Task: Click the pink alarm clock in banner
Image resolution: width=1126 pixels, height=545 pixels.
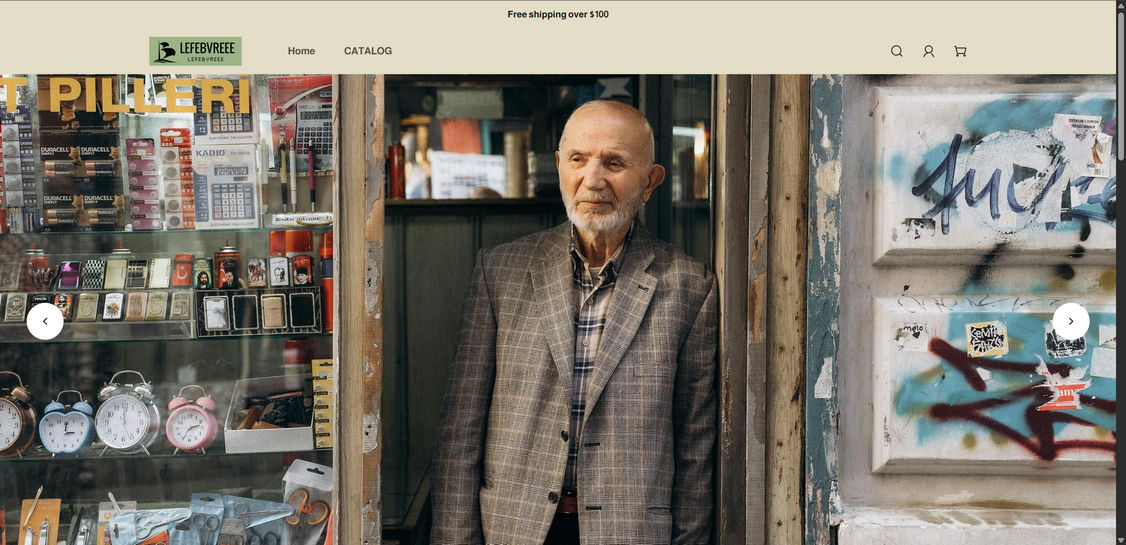Action: pyautogui.click(x=192, y=419)
